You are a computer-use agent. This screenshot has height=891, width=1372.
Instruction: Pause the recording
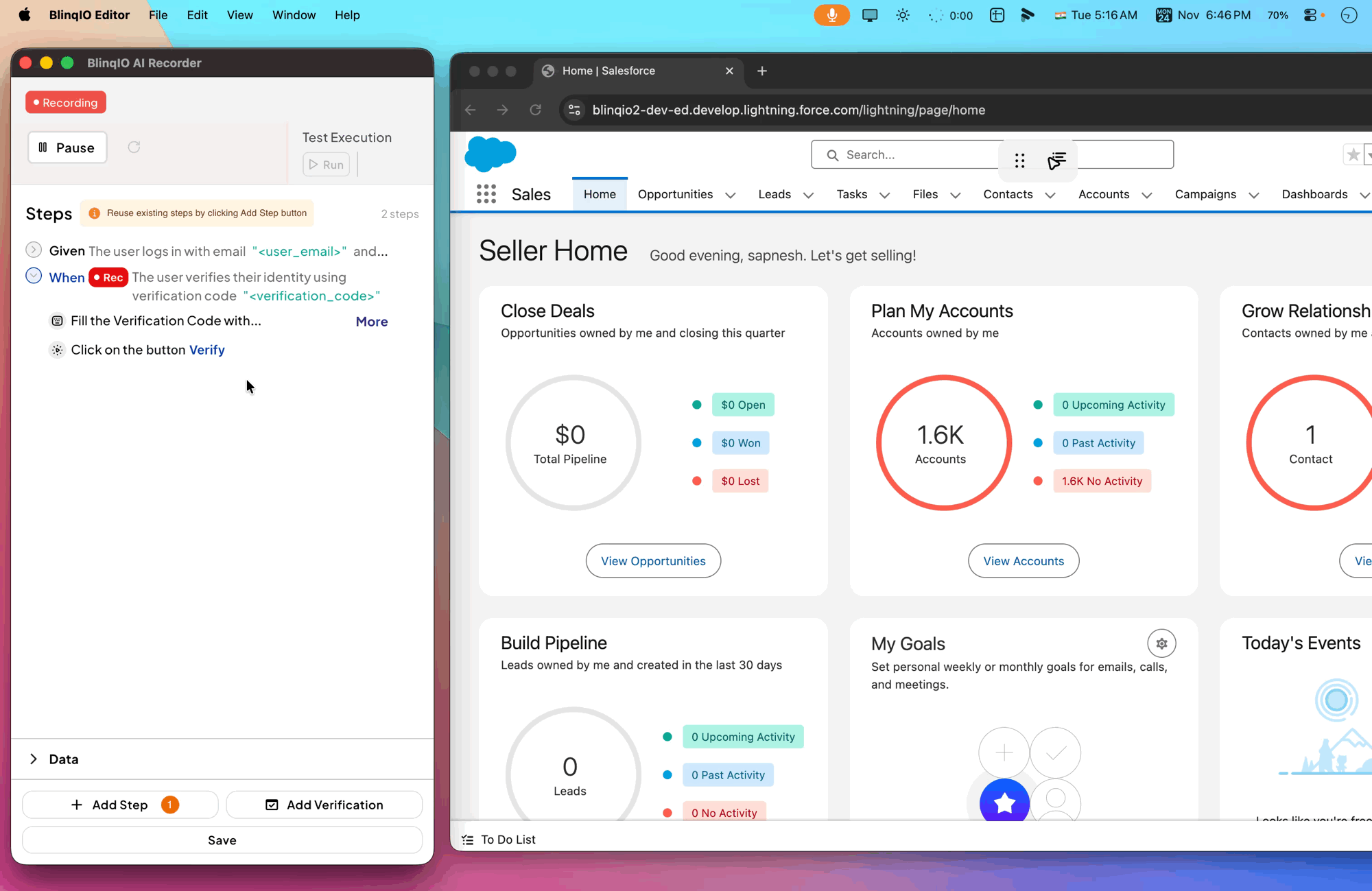[67, 147]
